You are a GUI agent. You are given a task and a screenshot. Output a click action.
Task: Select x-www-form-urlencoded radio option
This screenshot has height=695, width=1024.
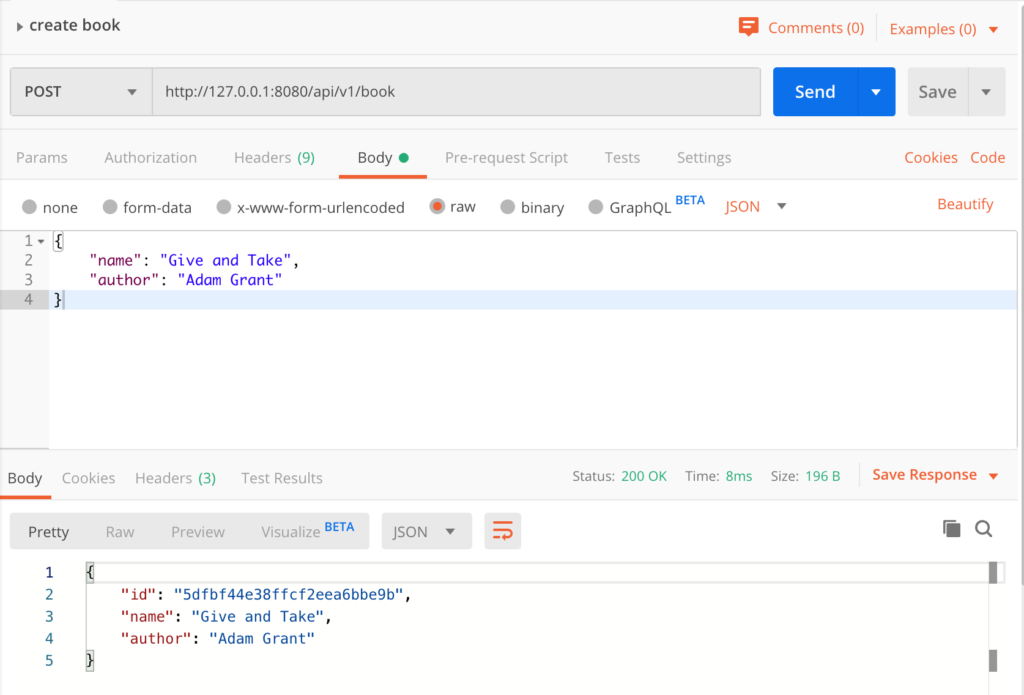pos(223,207)
